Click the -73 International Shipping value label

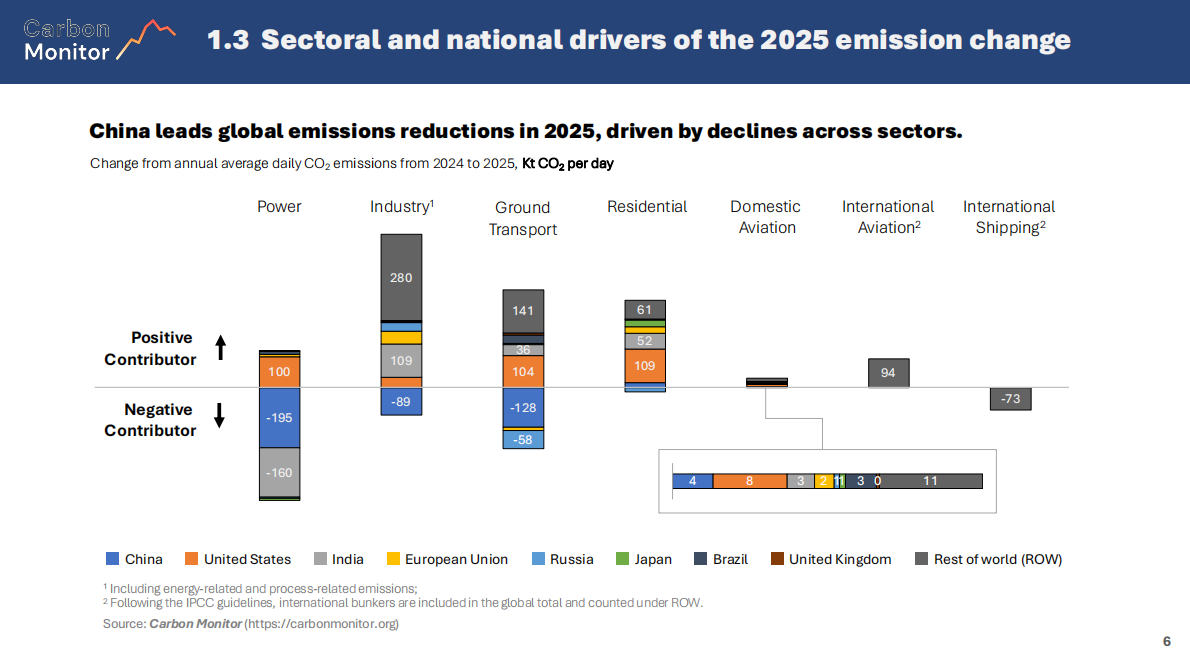1010,398
